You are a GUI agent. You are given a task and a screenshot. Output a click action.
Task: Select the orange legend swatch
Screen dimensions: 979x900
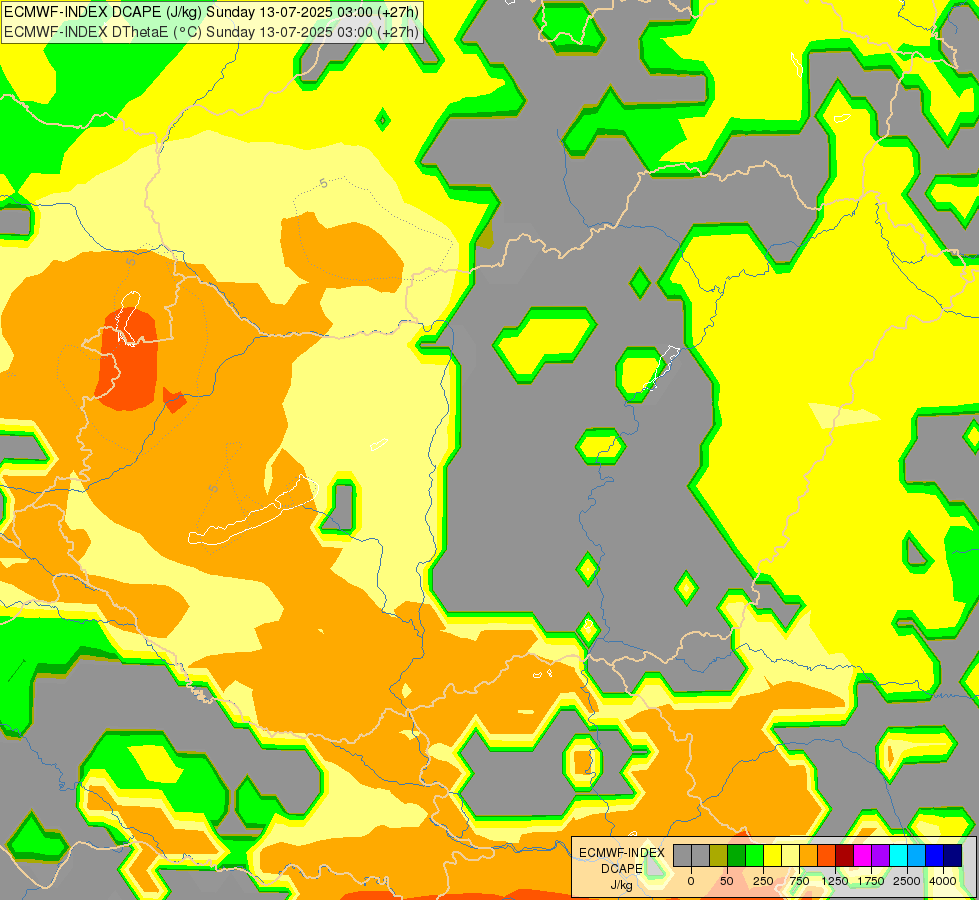coord(809,856)
